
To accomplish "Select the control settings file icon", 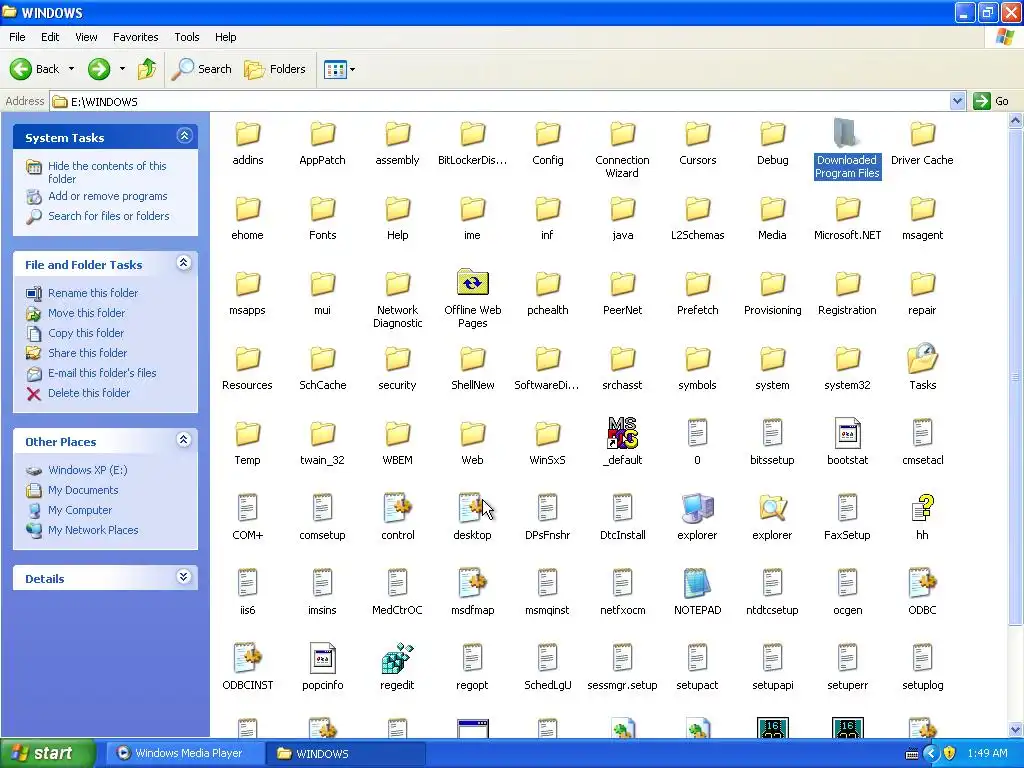I will 398,508.
